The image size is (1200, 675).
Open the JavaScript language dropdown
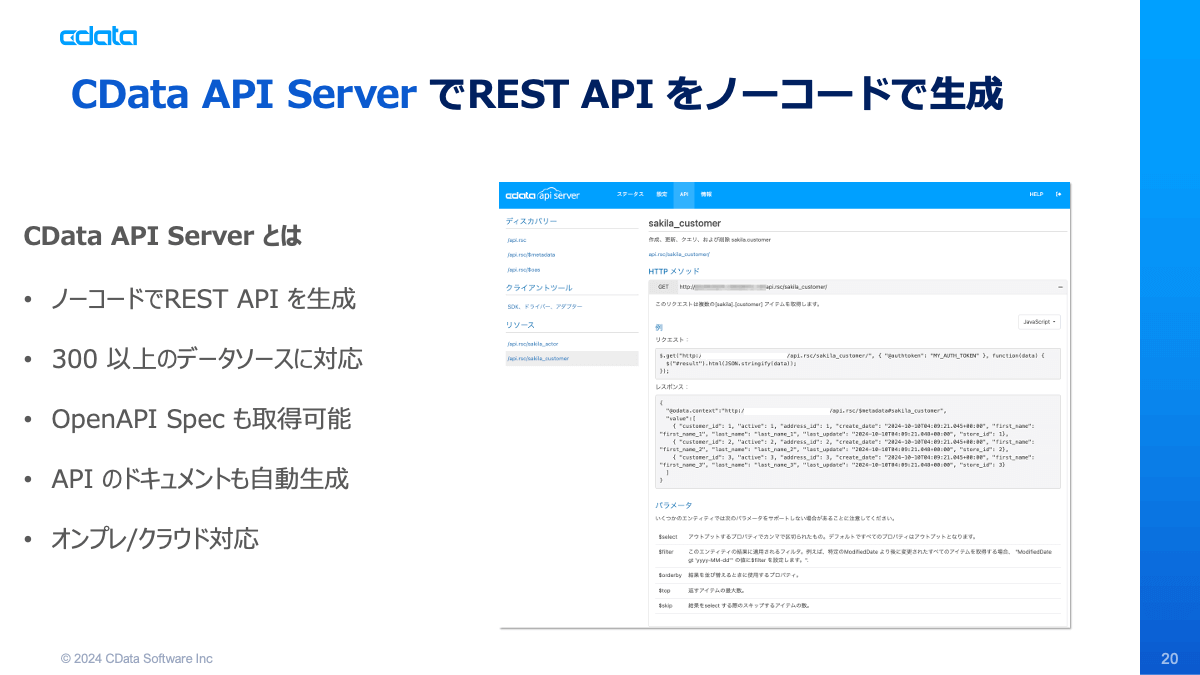[x=1039, y=322]
